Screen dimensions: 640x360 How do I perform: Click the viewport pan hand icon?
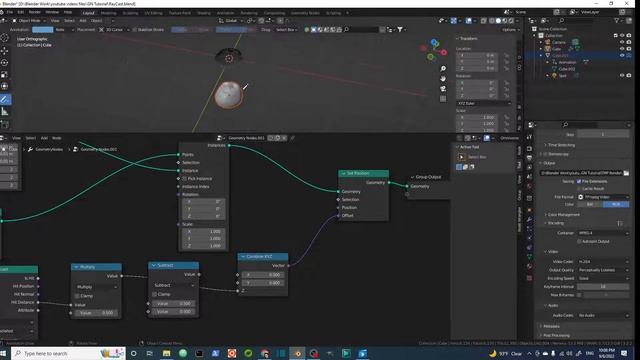coord(443,78)
